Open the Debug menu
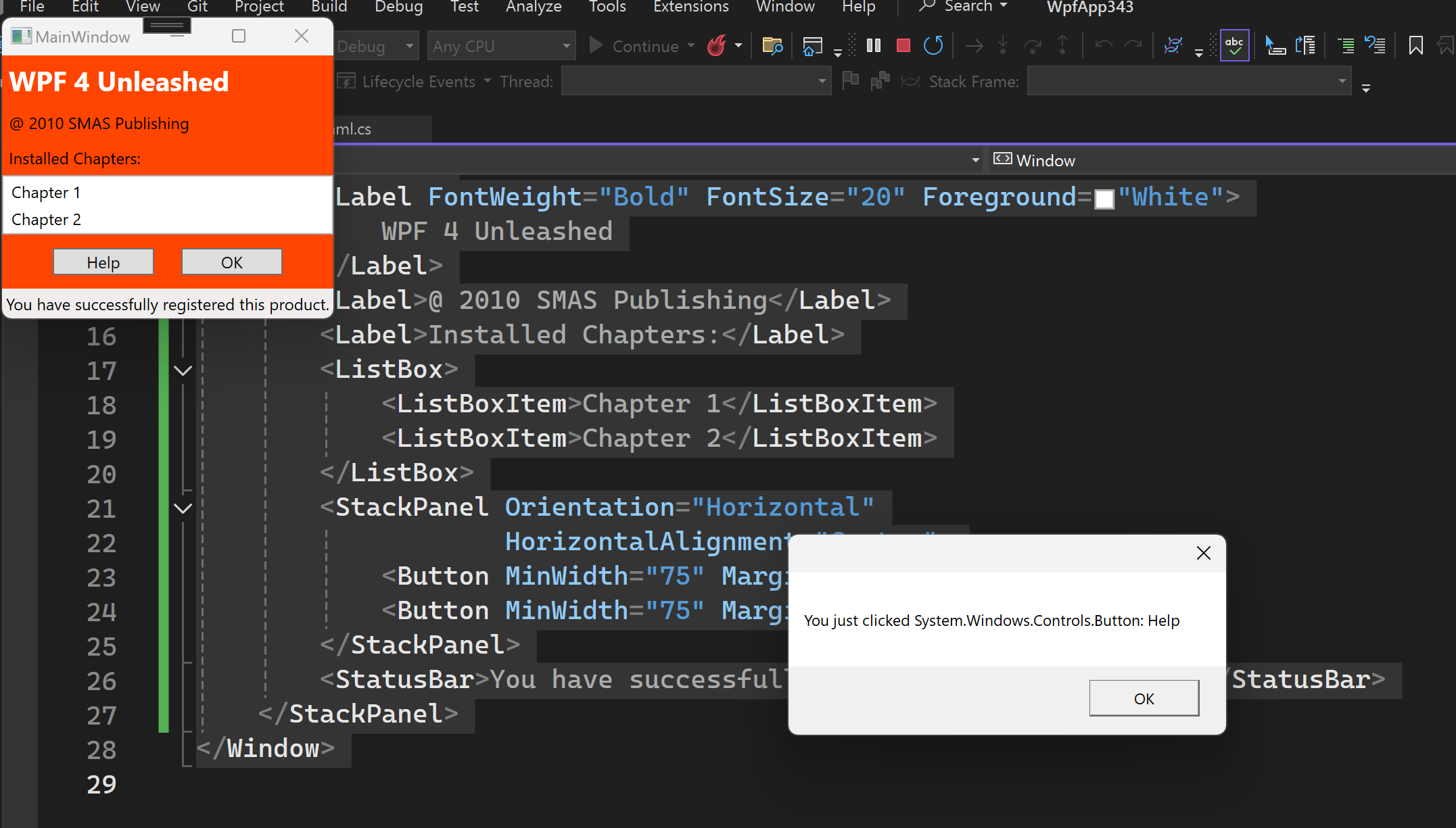This screenshot has height=828, width=1456. 398,7
